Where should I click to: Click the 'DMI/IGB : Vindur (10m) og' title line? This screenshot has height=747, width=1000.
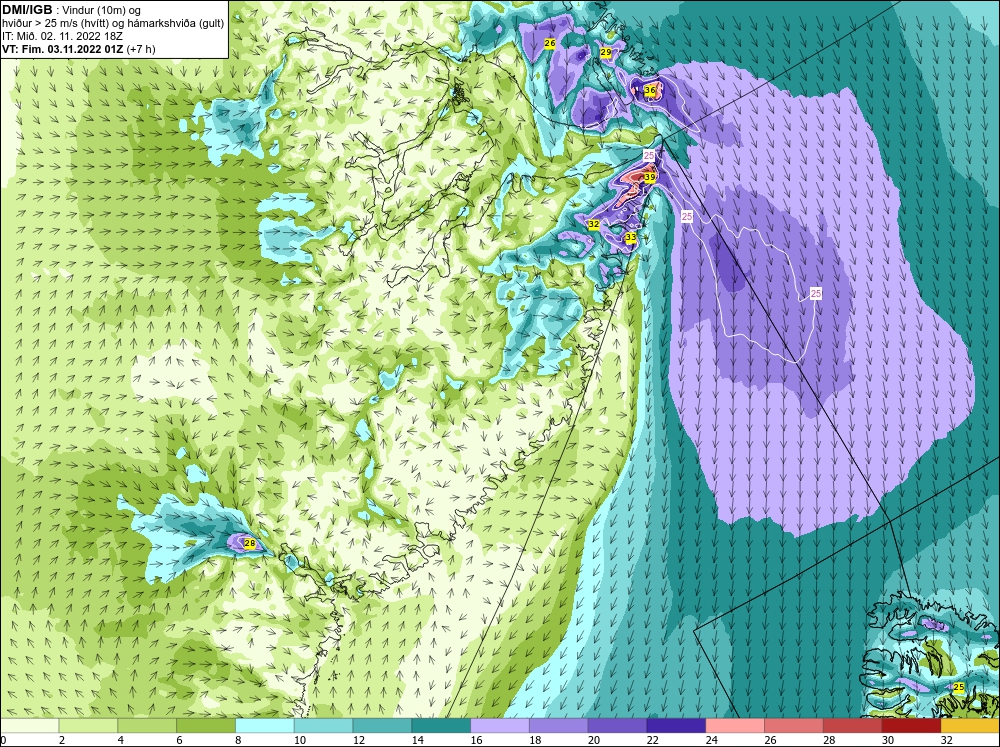(71, 10)
